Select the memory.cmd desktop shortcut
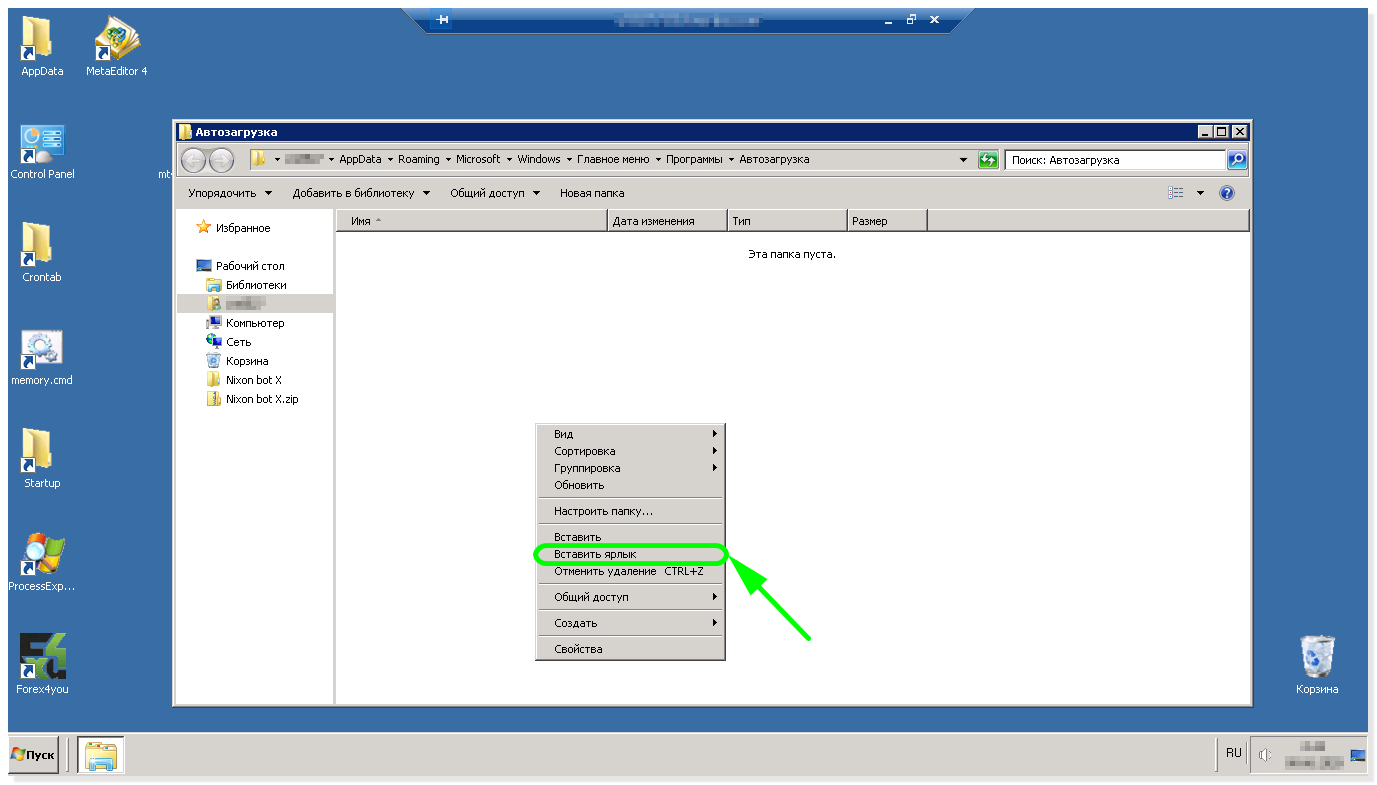This screenshot has height=785, width=1377. (42, 357)
